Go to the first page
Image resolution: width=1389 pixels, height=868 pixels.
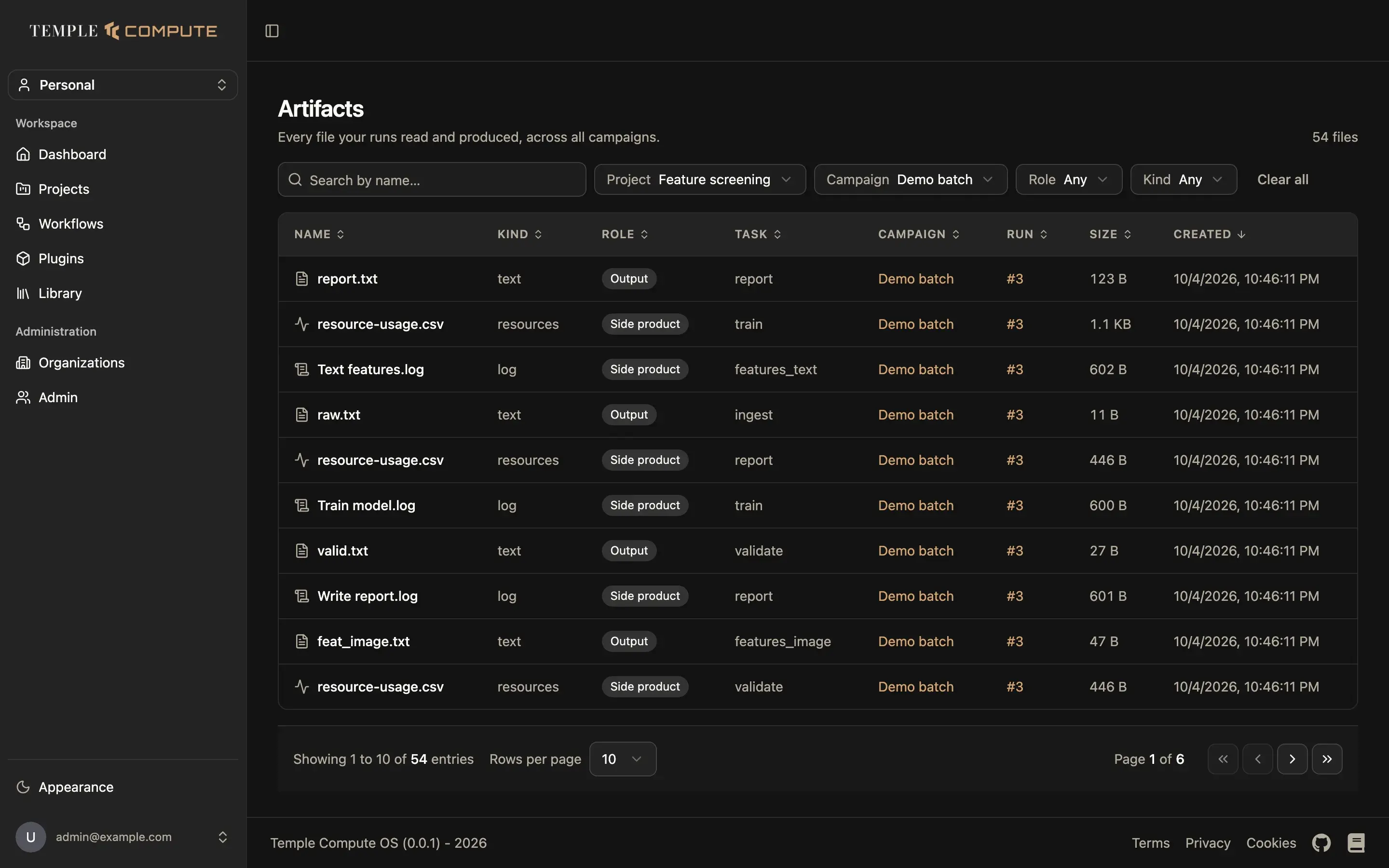click(x=1223, y=759)
